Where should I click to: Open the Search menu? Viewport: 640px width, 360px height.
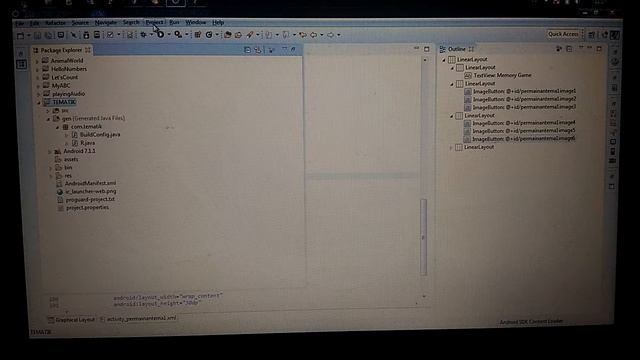tap(131, 22)
